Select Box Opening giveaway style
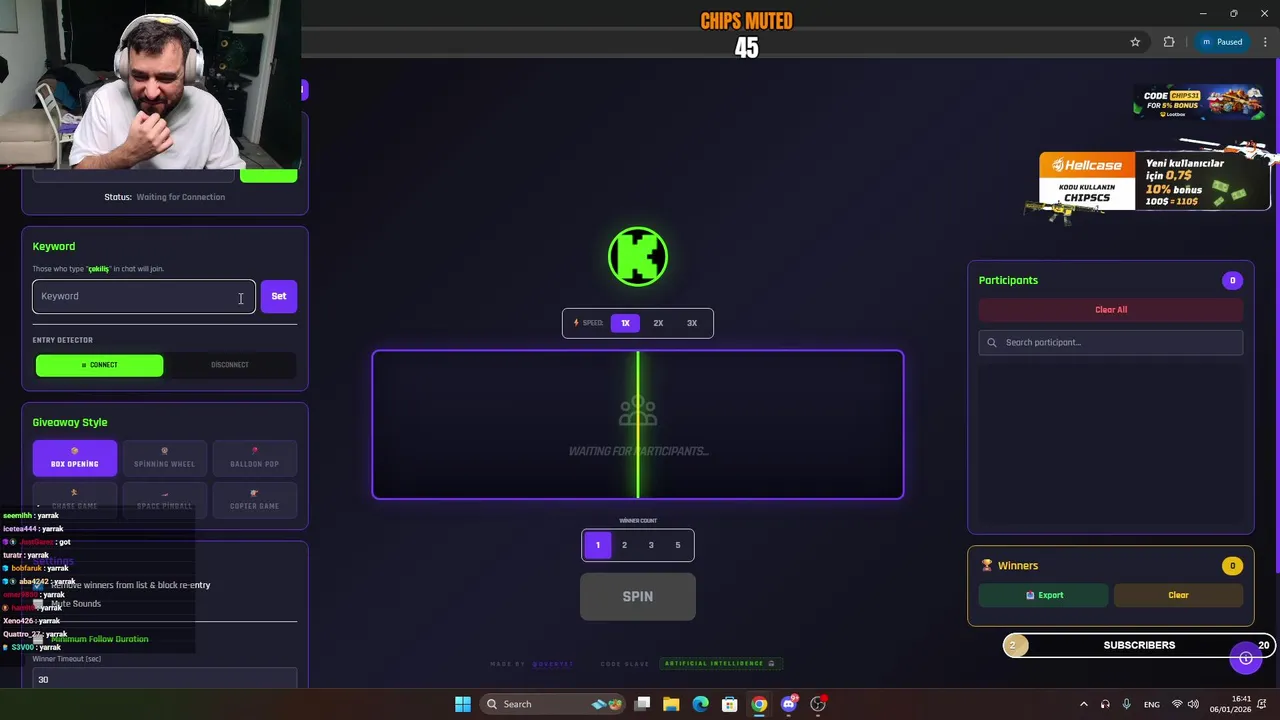The image size is (1280, 720). click(x=75, y=458)
